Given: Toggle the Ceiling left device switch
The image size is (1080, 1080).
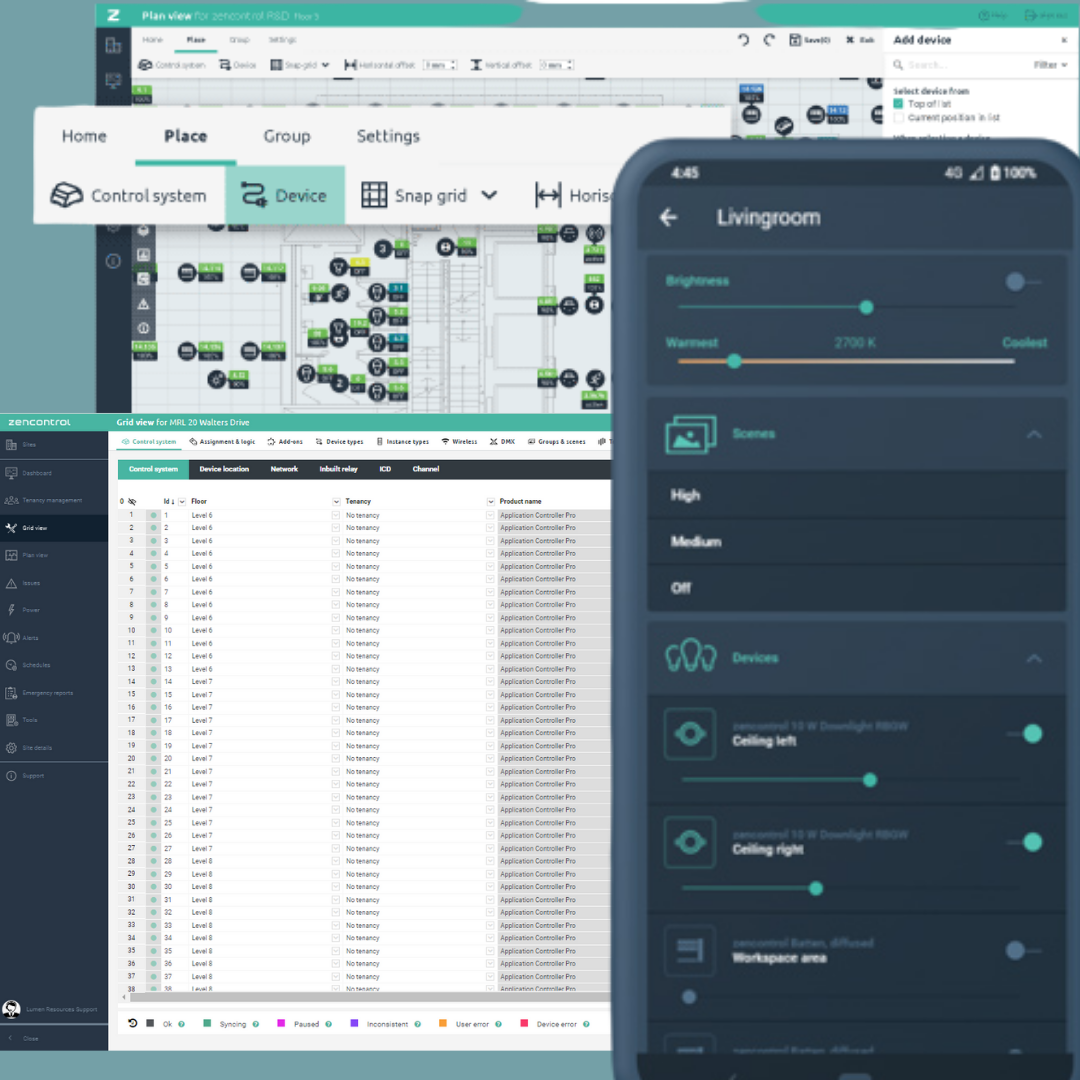Looking at the screenshot, I should [1026, 734].
